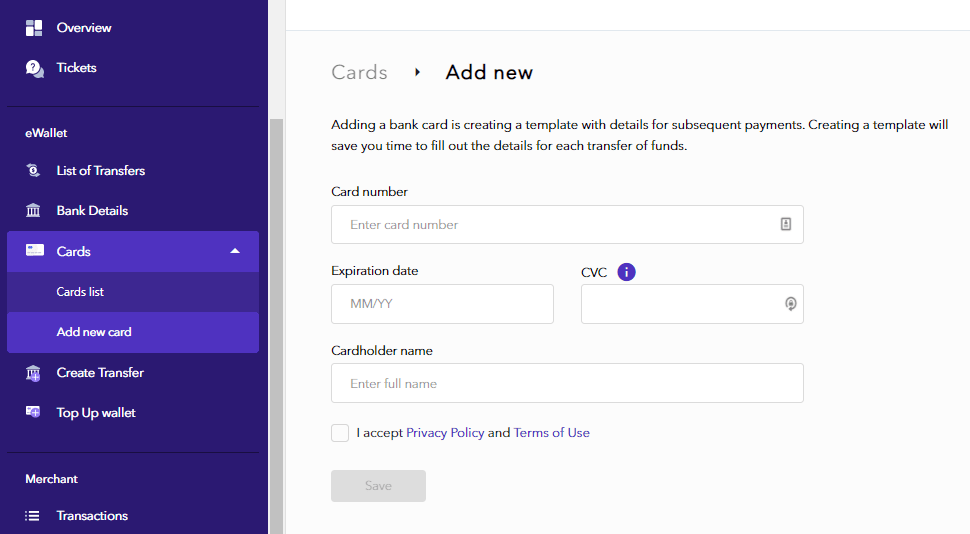Viewport: 970px width, 534px height.
Task: Click the Transactions list icon
Action: (34, 516)
